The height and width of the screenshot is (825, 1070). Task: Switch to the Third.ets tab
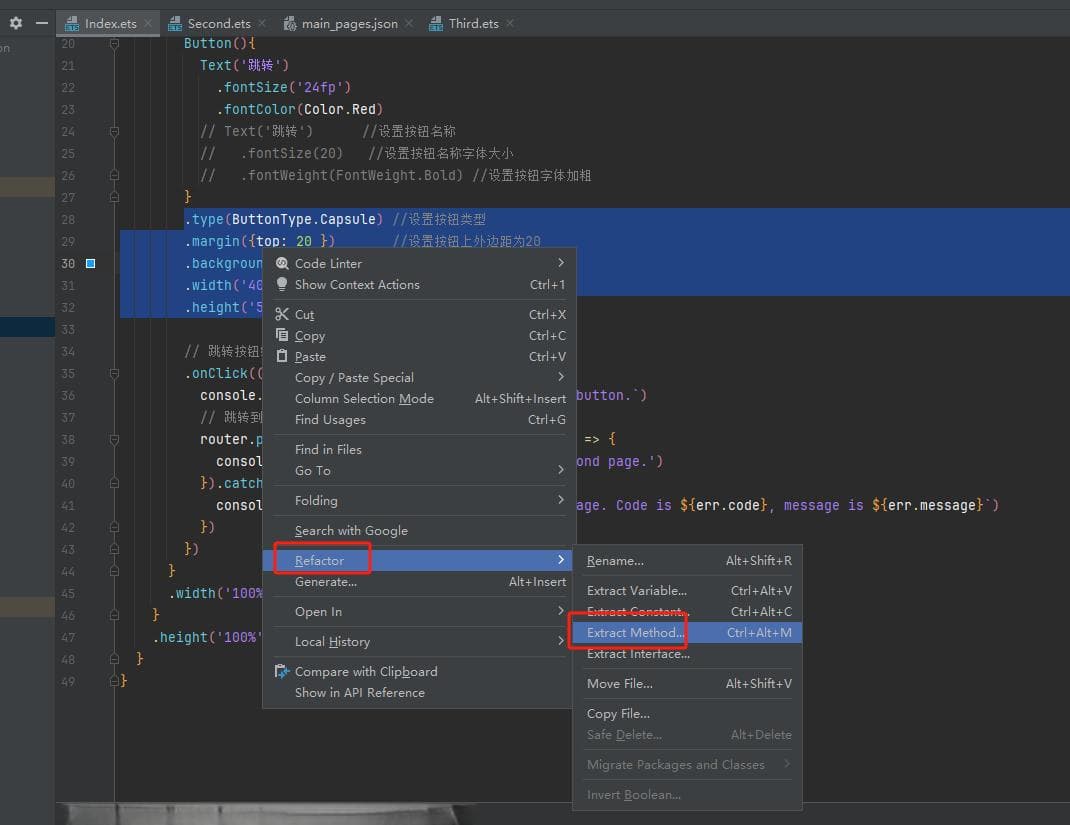(472, 23)
